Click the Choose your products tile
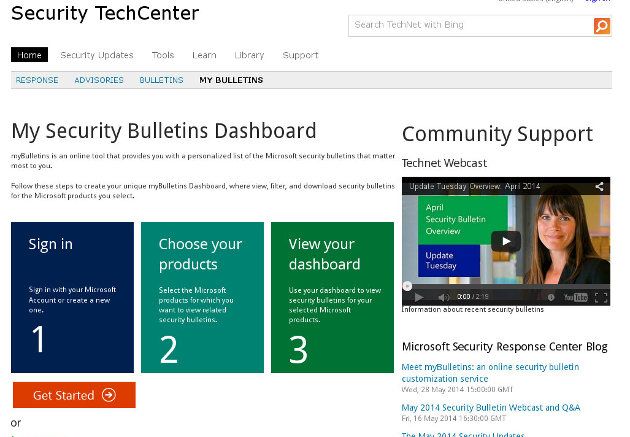This screenshot has height=437, width=630. pyautogui.click(x=202, y=297)
